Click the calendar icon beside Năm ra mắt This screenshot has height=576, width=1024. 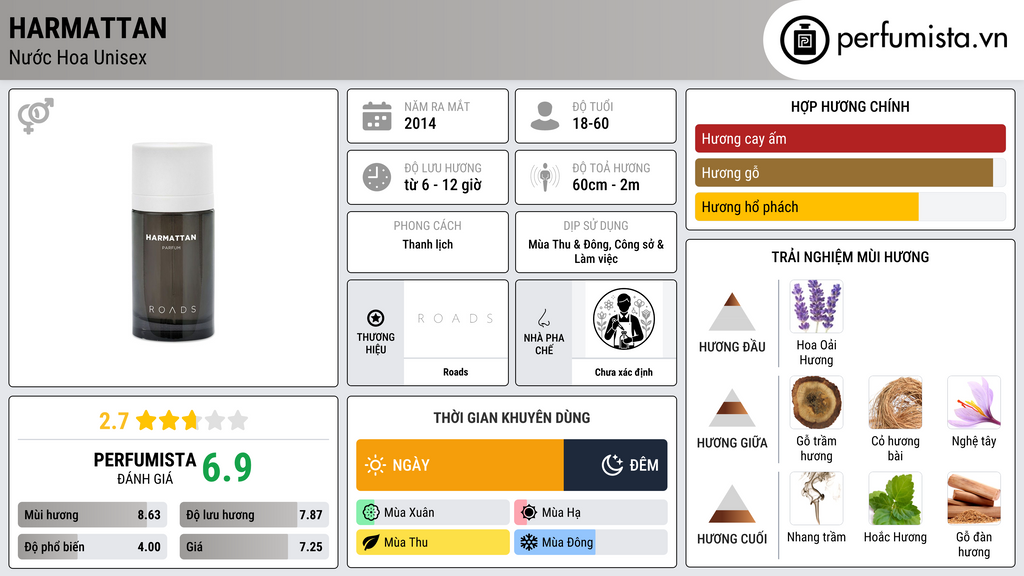(377, 116)
